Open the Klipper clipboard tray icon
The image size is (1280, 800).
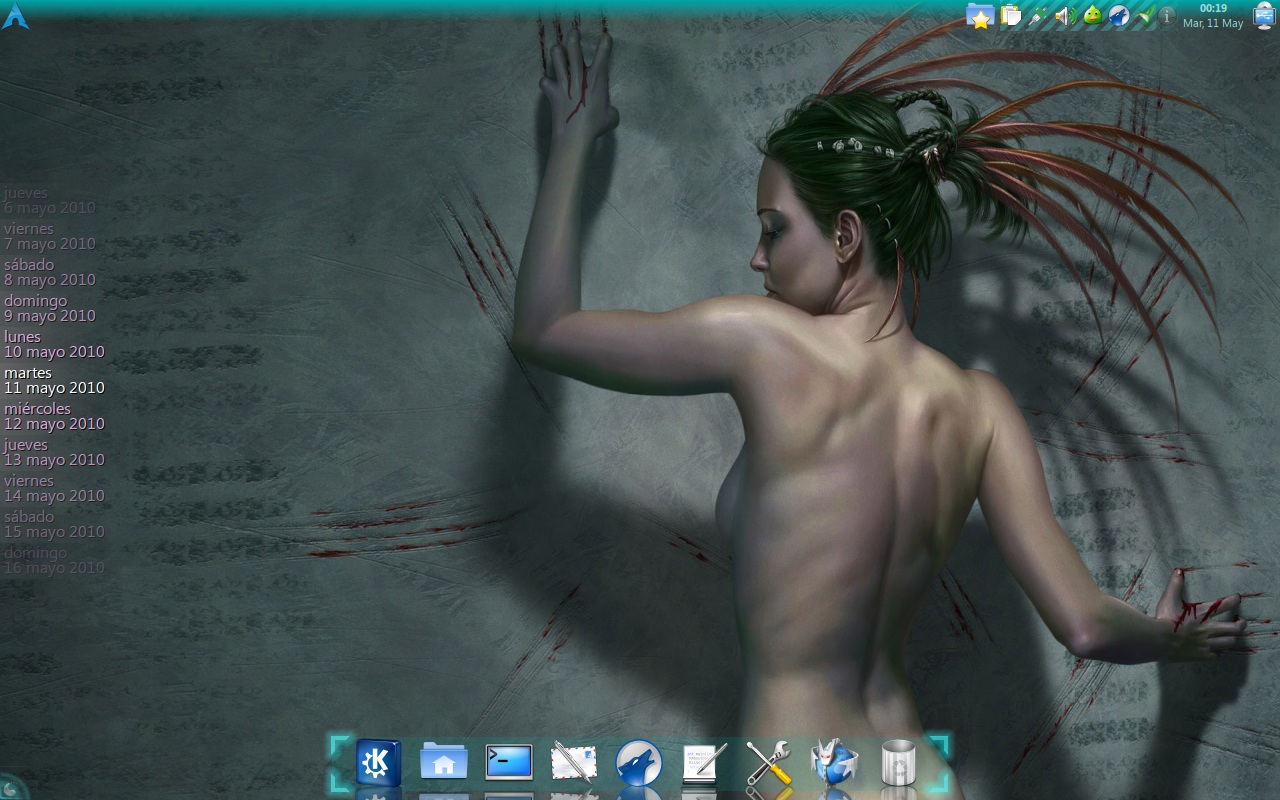click(x=1011, y=16)
